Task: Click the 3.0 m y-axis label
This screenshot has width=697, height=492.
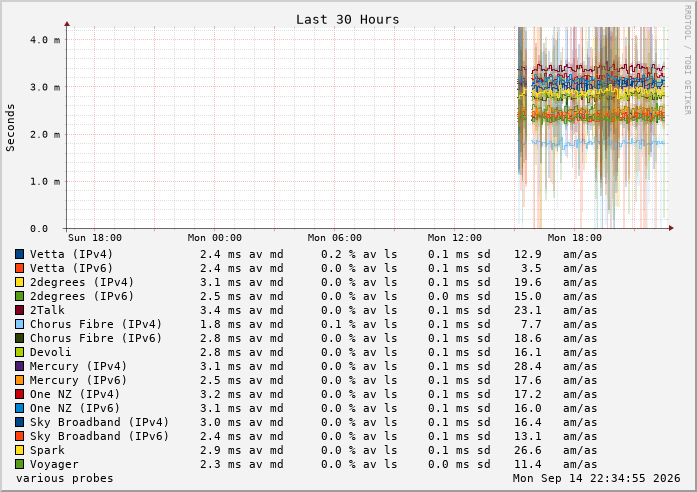Action: pos(45,87)
